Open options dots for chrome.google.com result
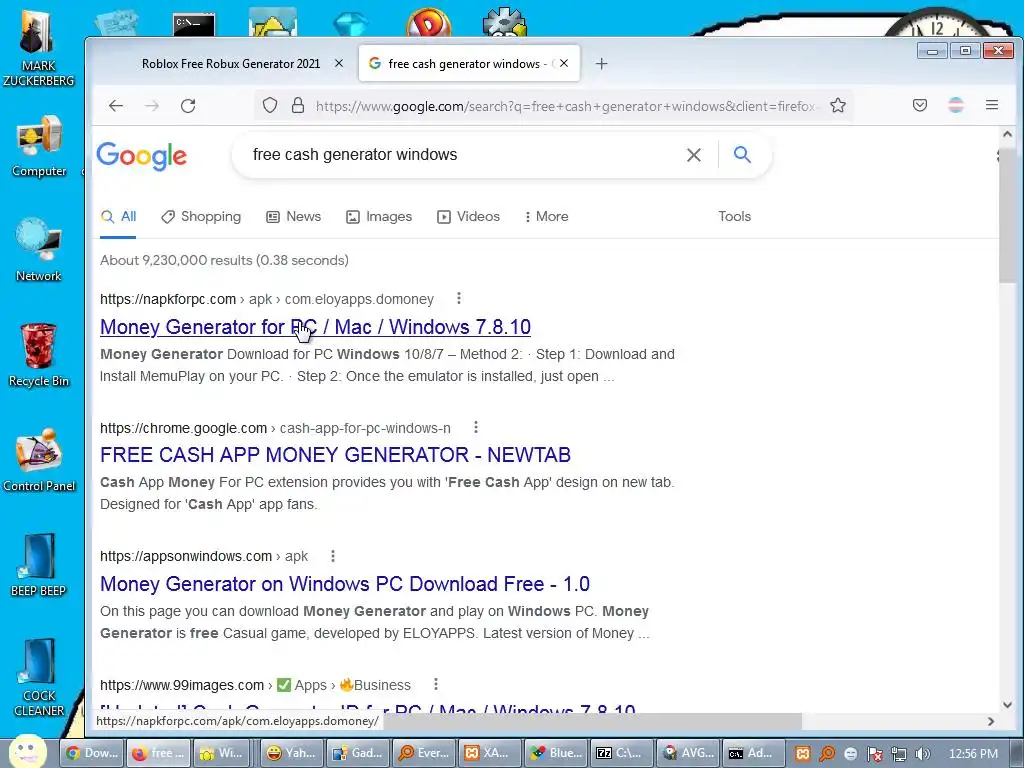Screen dimensions: 1024x768 pyautogui.click(x=476, y=427)
